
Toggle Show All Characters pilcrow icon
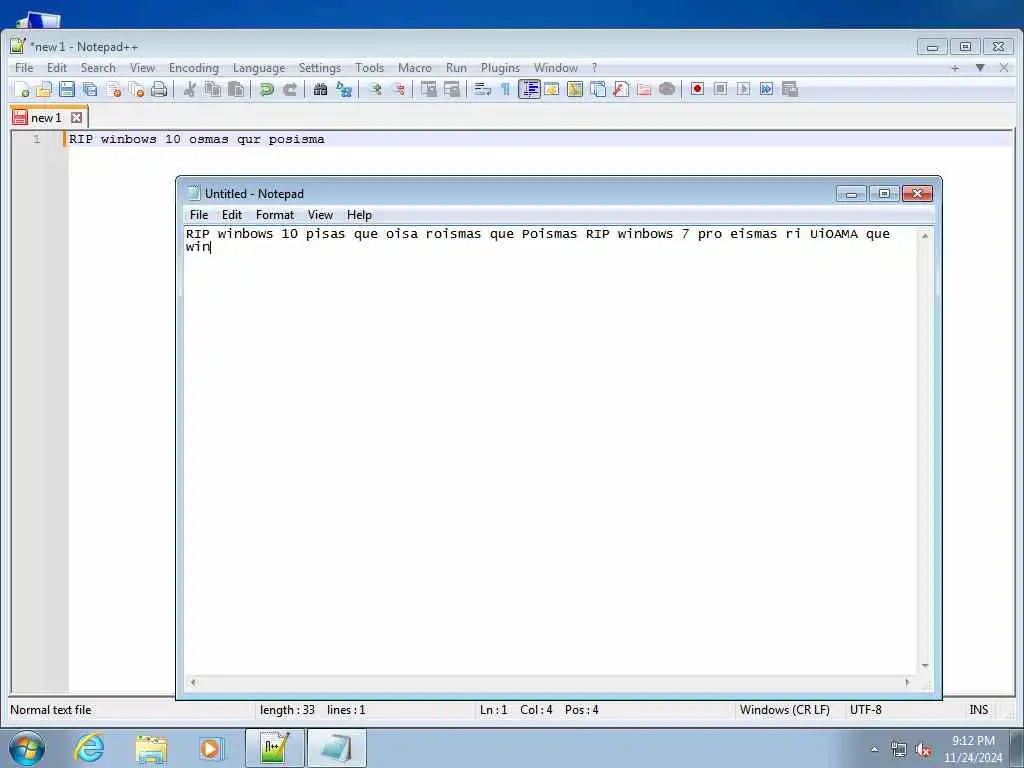coord(505,89)
